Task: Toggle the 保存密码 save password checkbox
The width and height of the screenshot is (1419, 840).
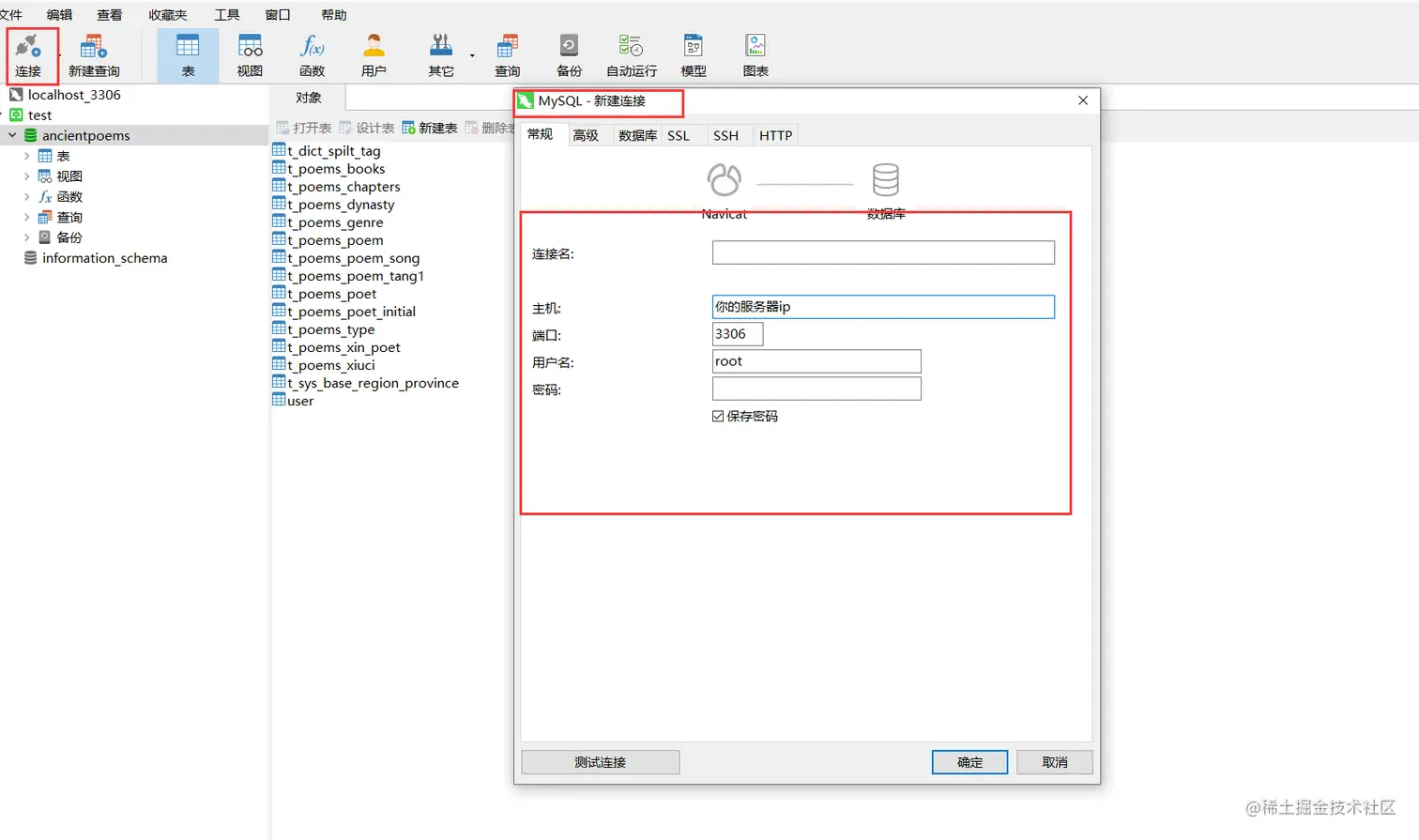Action: pyautogui.click(x=718, y=416)
